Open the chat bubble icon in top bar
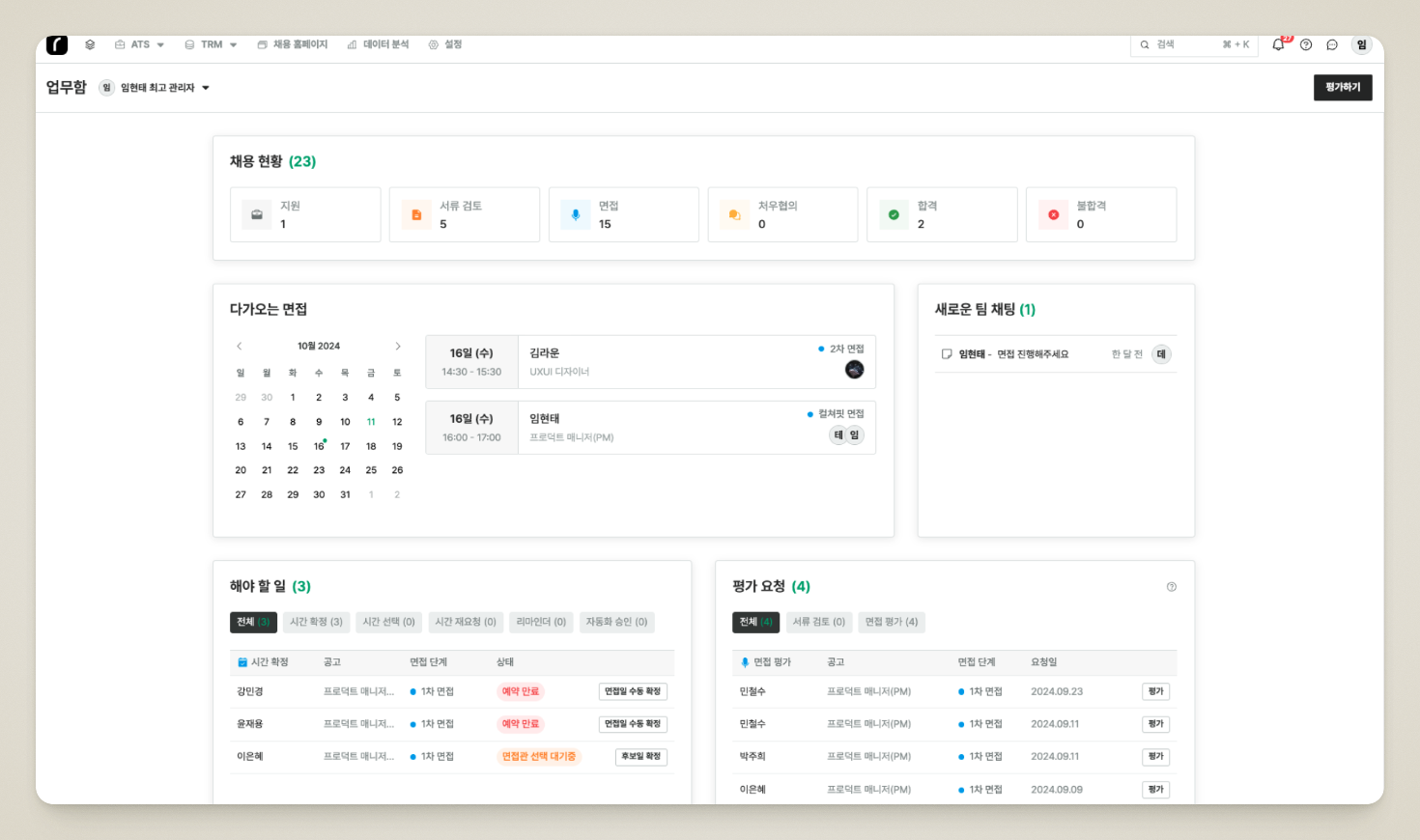Image resolution: width=1420 pixels, height=840 pixels. (1332, 44)
